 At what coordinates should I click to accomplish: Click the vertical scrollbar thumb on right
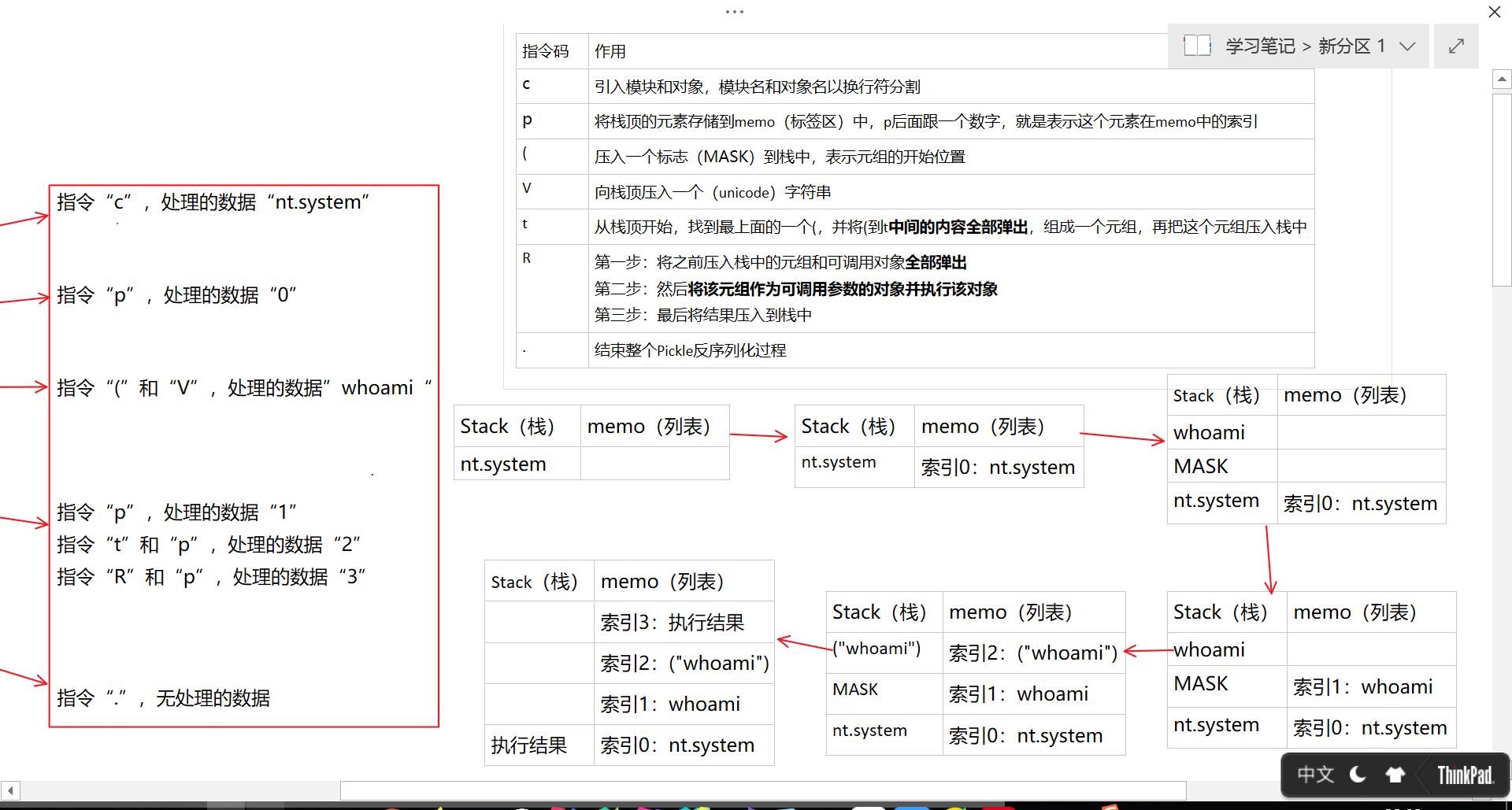pyautogui.click(x=1502, y=189)
